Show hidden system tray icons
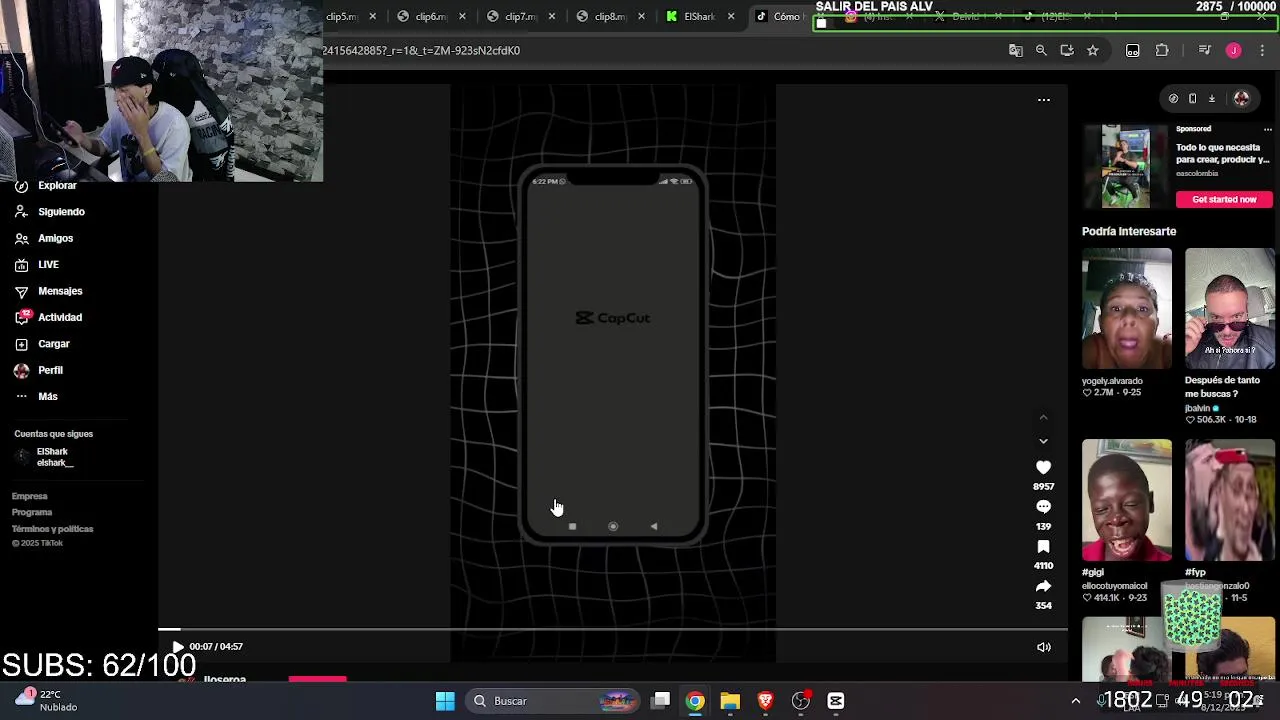 coord(1076,701)
